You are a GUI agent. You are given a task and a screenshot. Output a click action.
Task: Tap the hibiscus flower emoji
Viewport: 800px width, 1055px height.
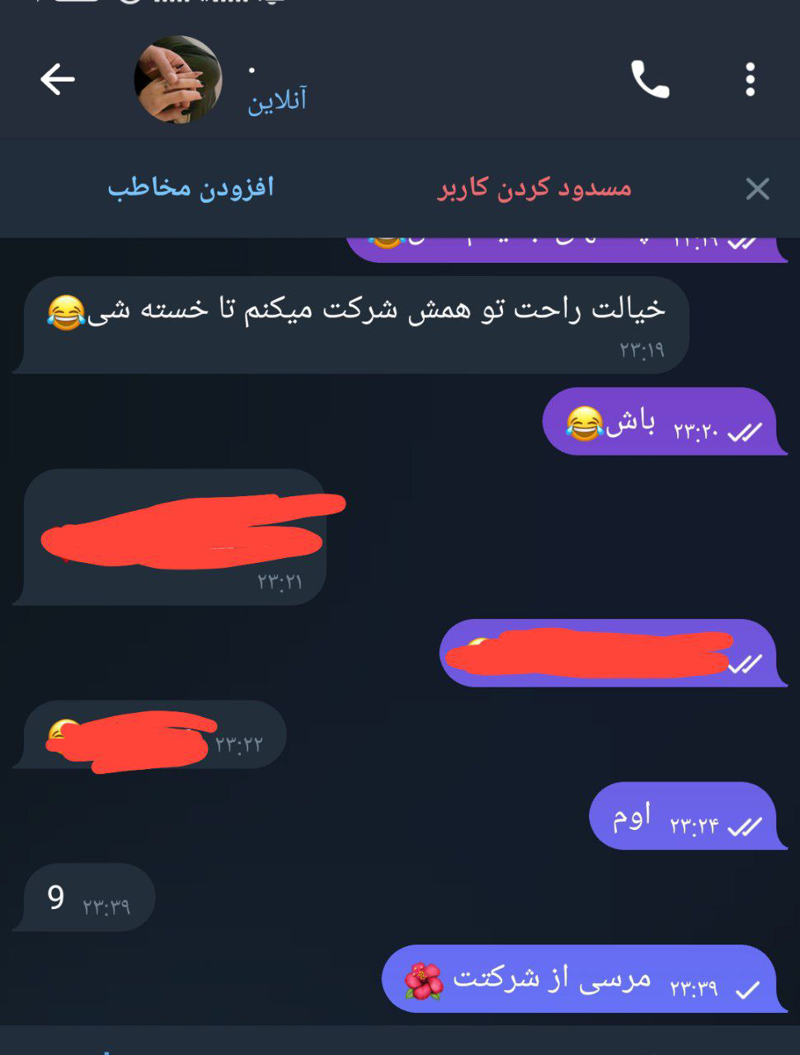(424, 980)
